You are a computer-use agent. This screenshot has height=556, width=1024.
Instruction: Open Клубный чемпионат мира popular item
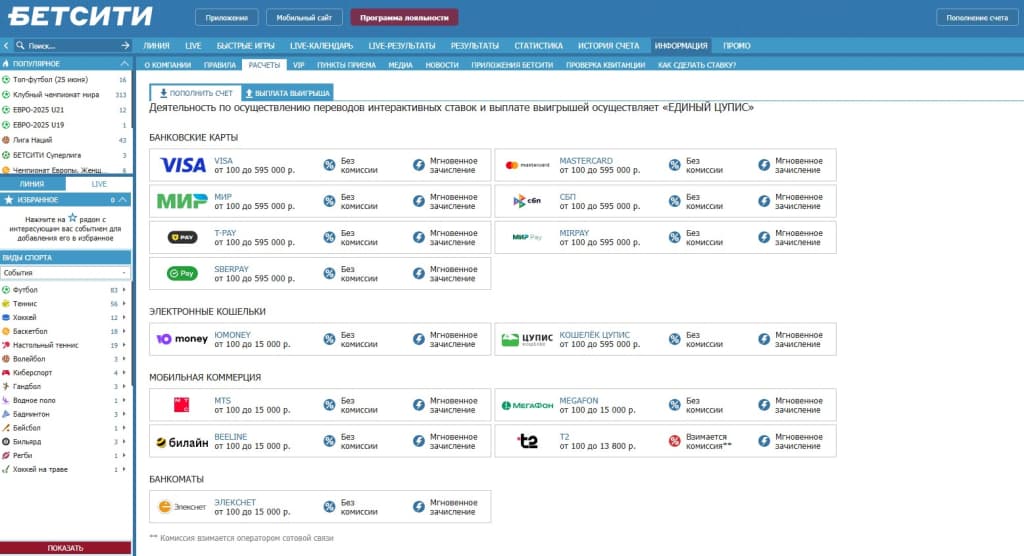(56, 95)
